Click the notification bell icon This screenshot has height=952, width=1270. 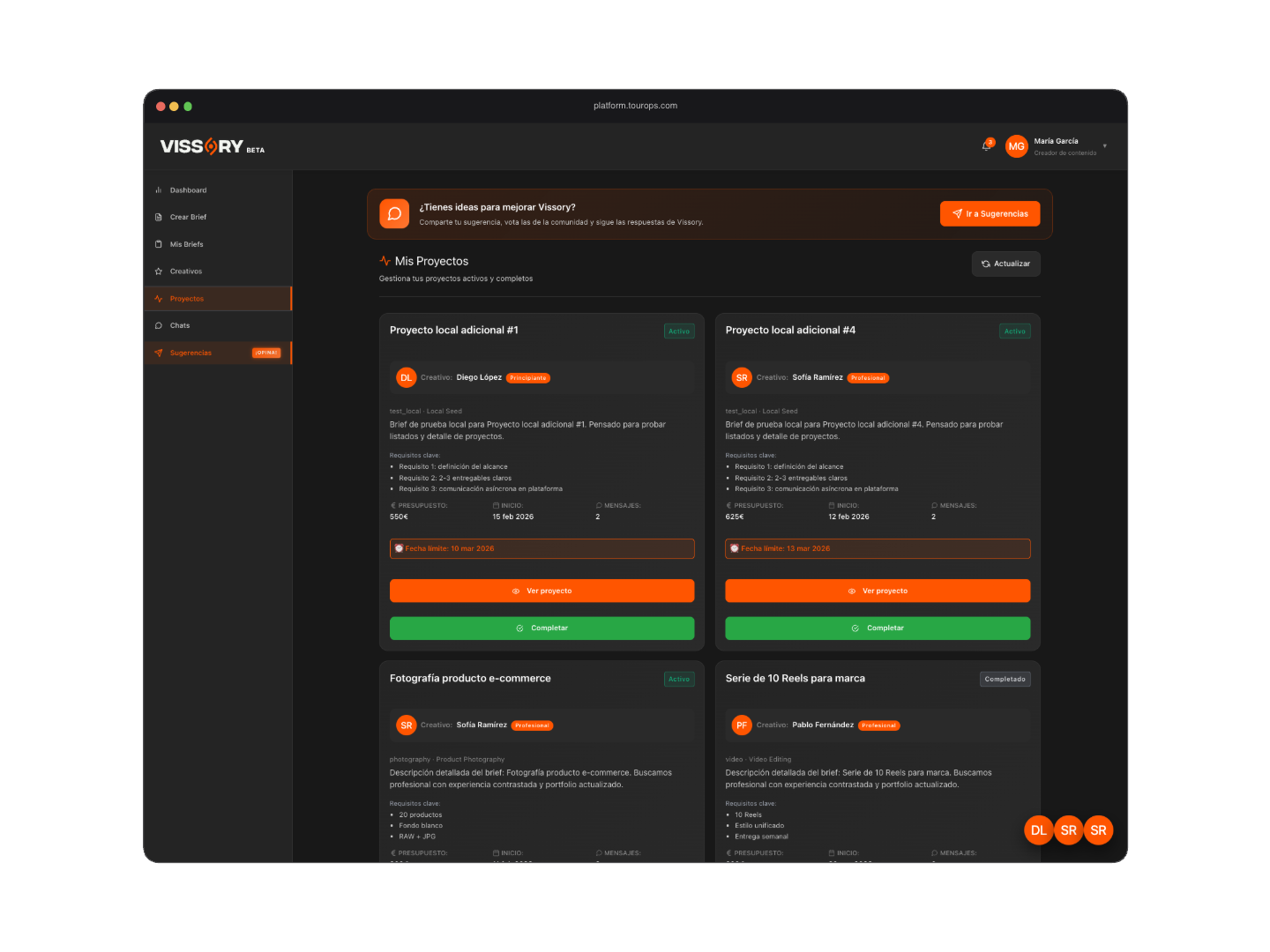click(x=986, y=146)
